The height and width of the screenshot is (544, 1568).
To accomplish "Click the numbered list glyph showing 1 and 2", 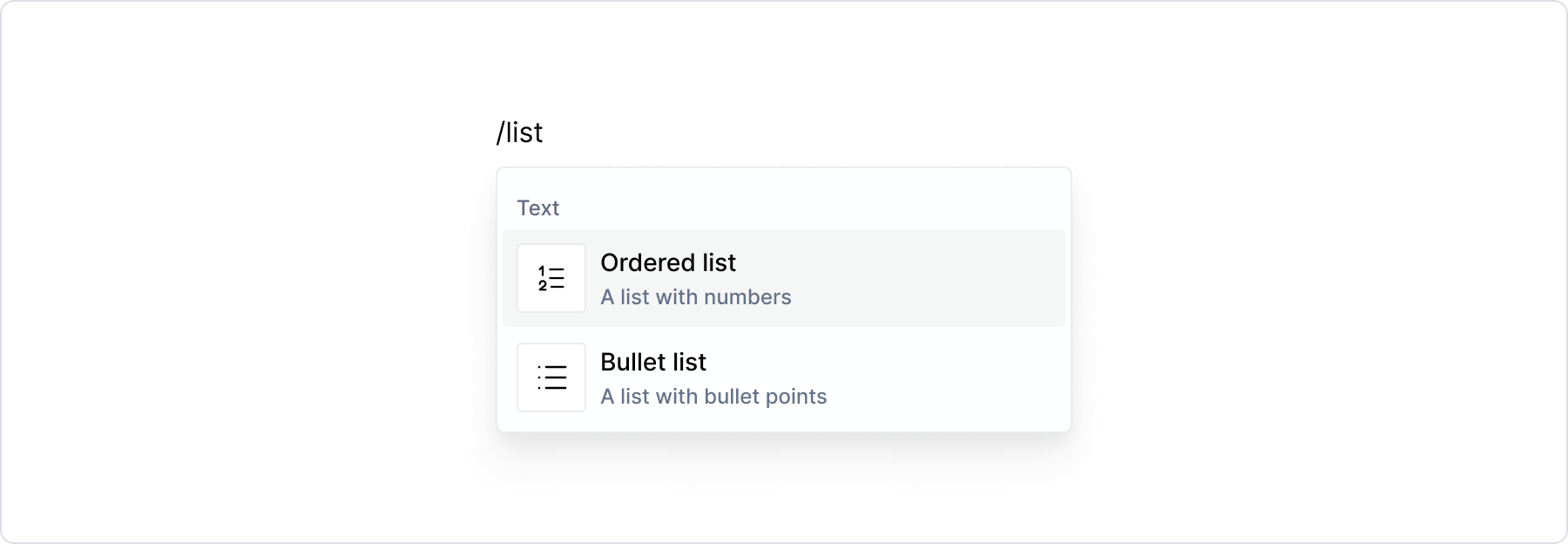I will 551,278.
